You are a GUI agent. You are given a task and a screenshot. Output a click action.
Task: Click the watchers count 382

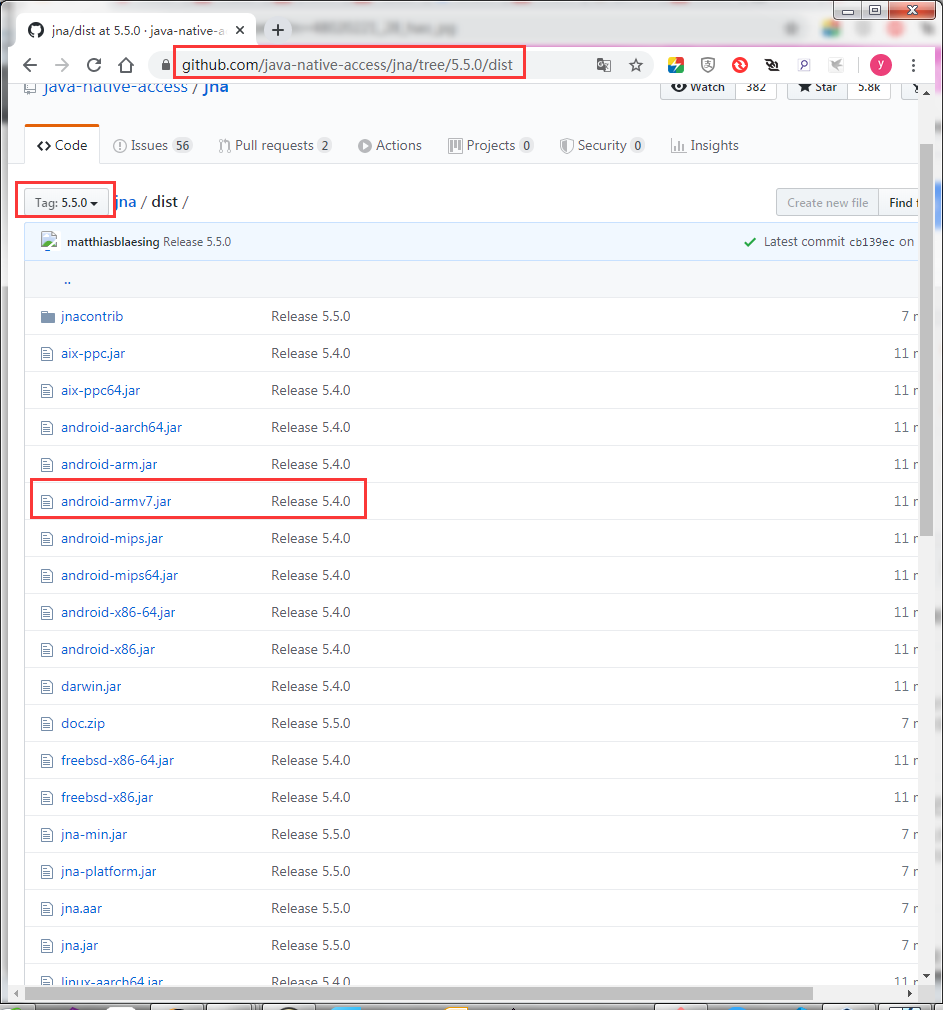756,88
